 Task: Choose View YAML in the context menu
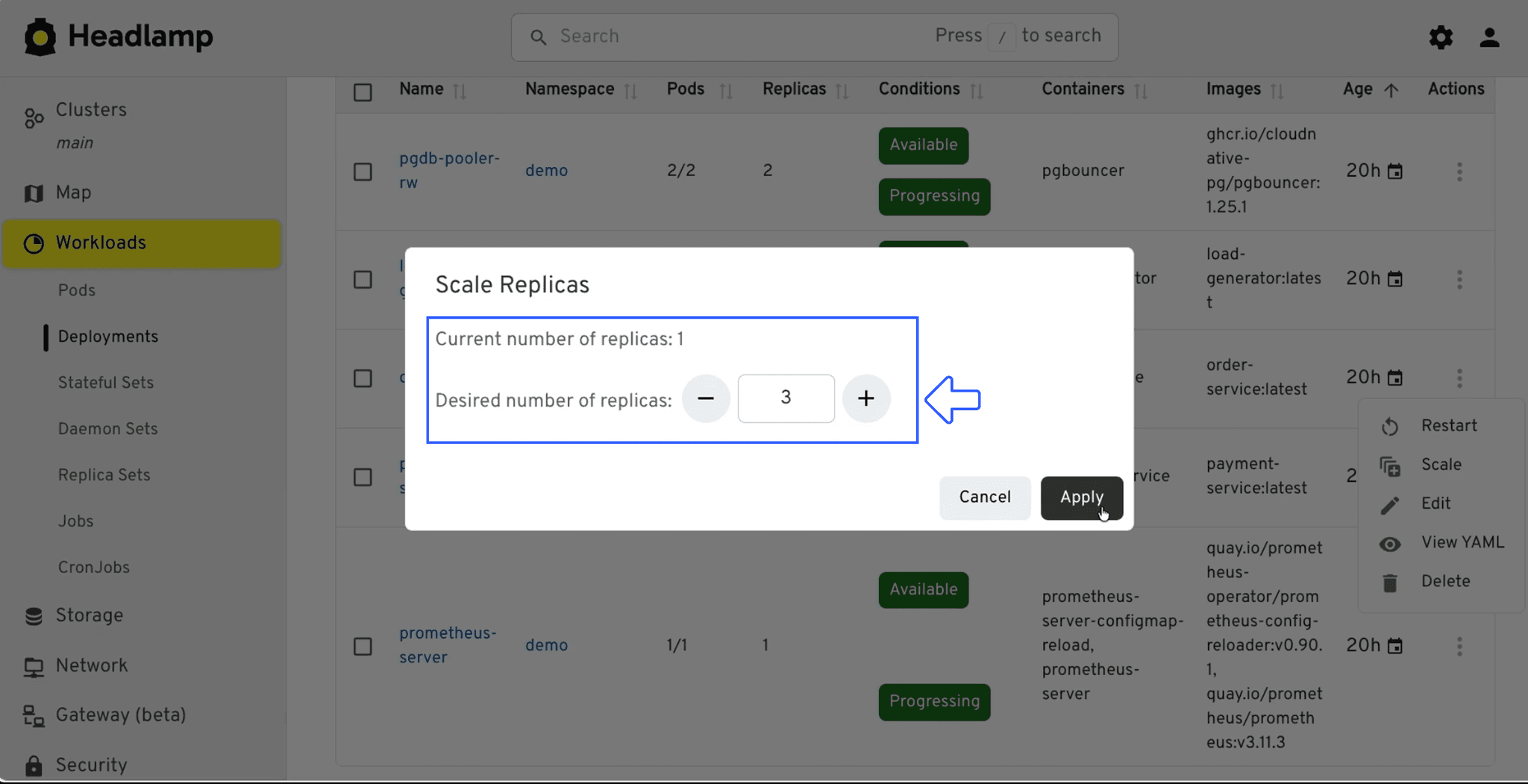1441,543
